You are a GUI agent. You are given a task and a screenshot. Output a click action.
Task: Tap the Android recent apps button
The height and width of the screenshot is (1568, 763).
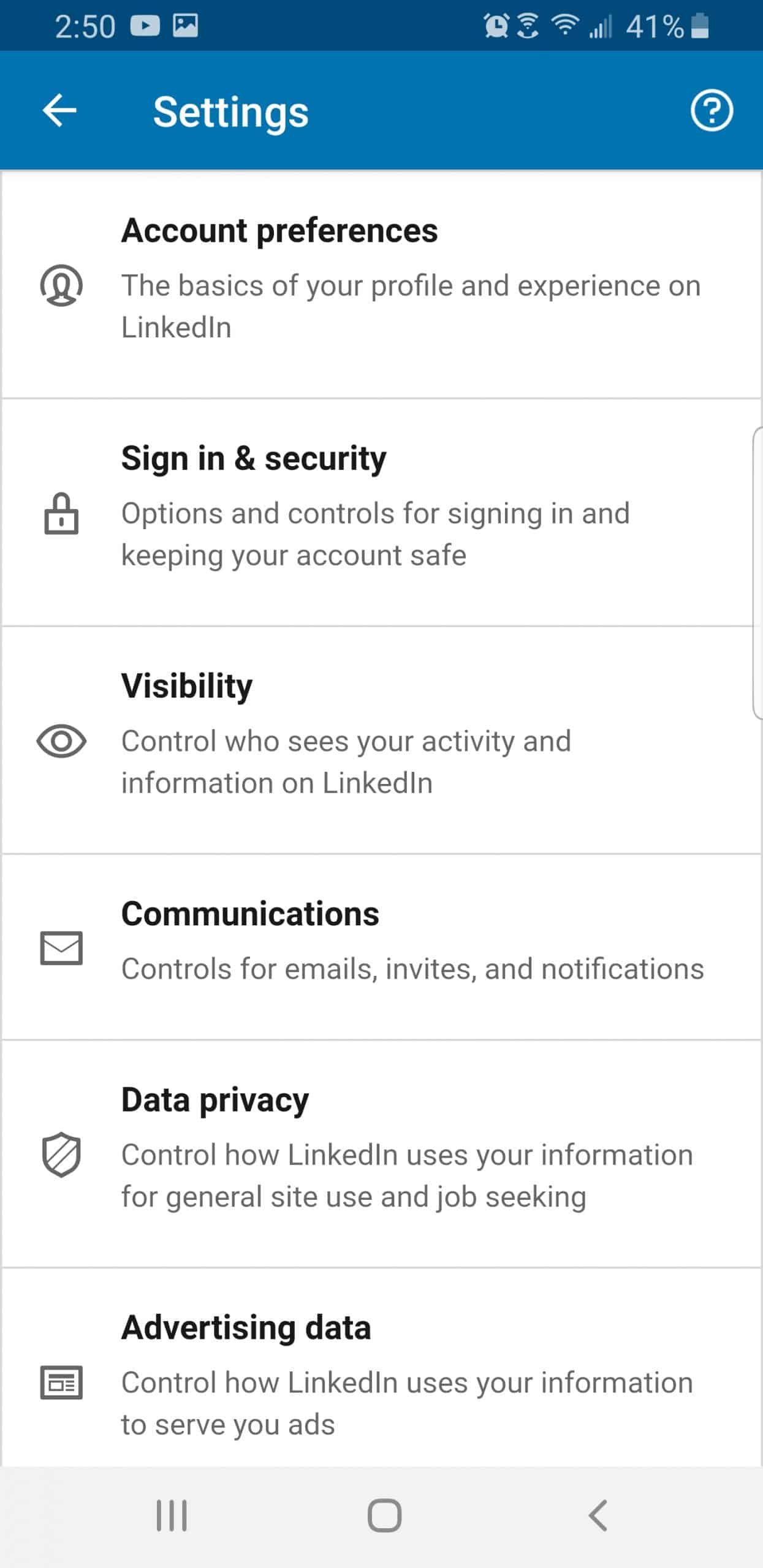pos(172,1516)
